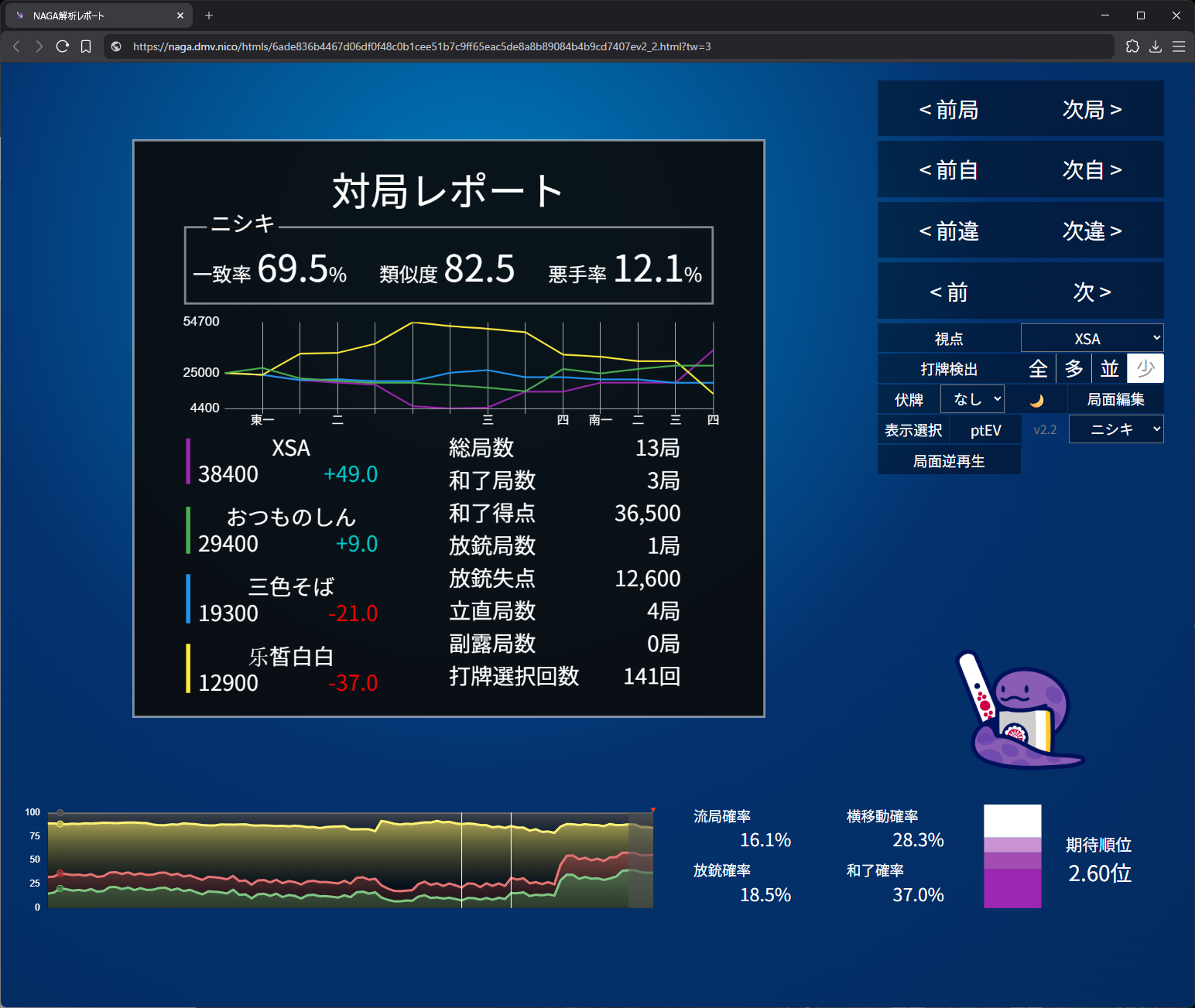The width and height of the screenshot is (1195, 1008).
Task: Open a new browser tab
Action: tap(209, 15)
